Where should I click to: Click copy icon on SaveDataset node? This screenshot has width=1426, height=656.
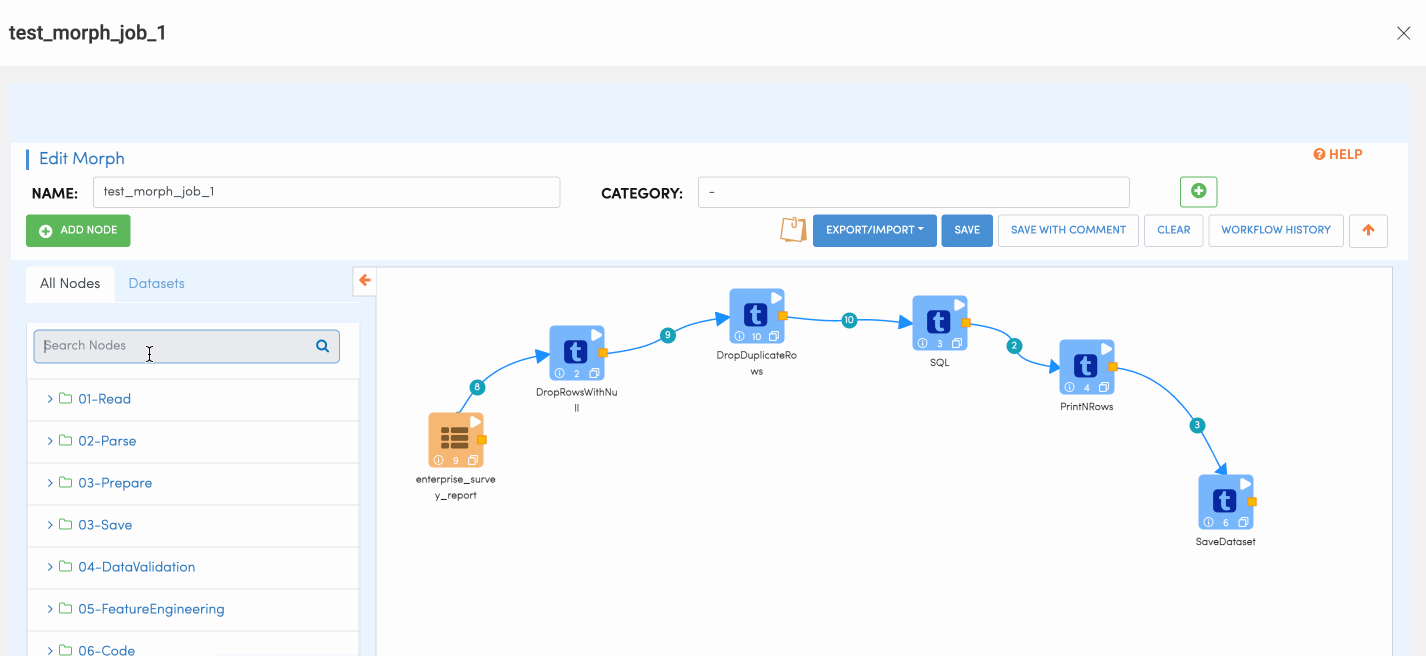pyautogui.click(x=1243, y=522)
